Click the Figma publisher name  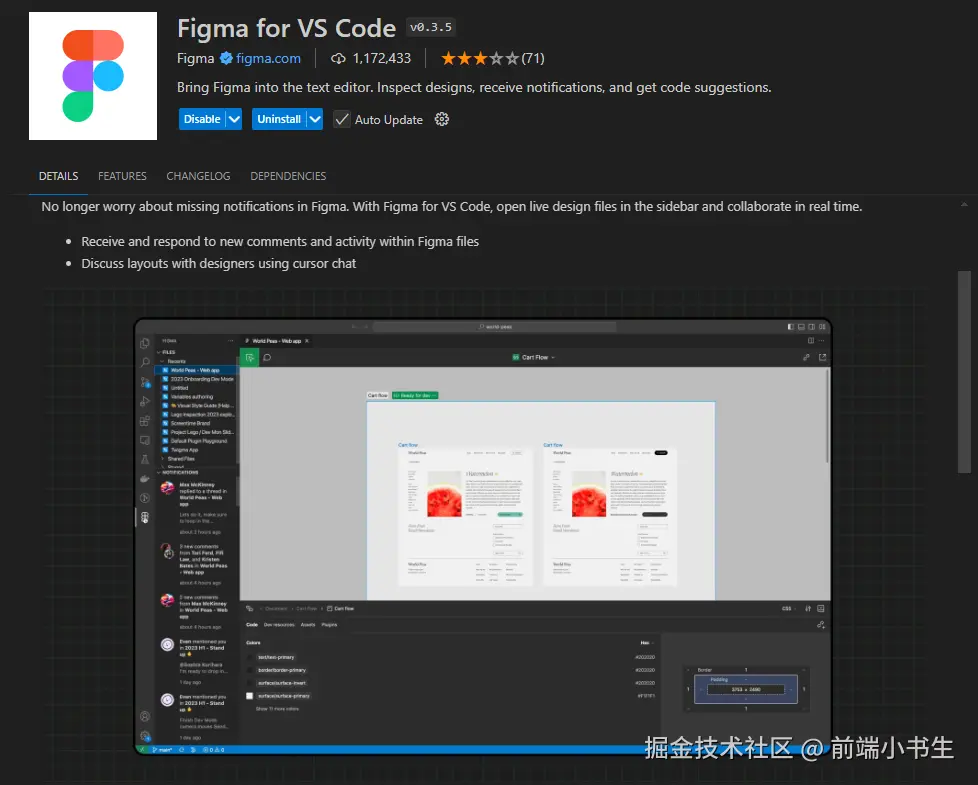point(195,59)
